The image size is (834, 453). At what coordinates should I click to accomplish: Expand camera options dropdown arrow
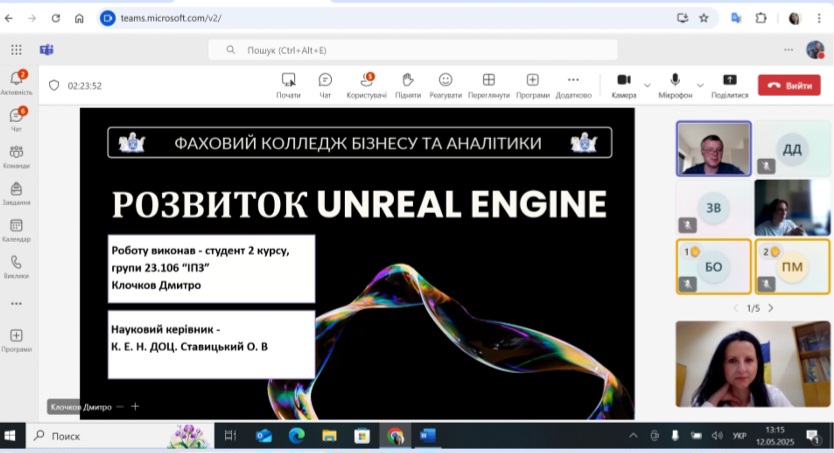coord(647,85)
